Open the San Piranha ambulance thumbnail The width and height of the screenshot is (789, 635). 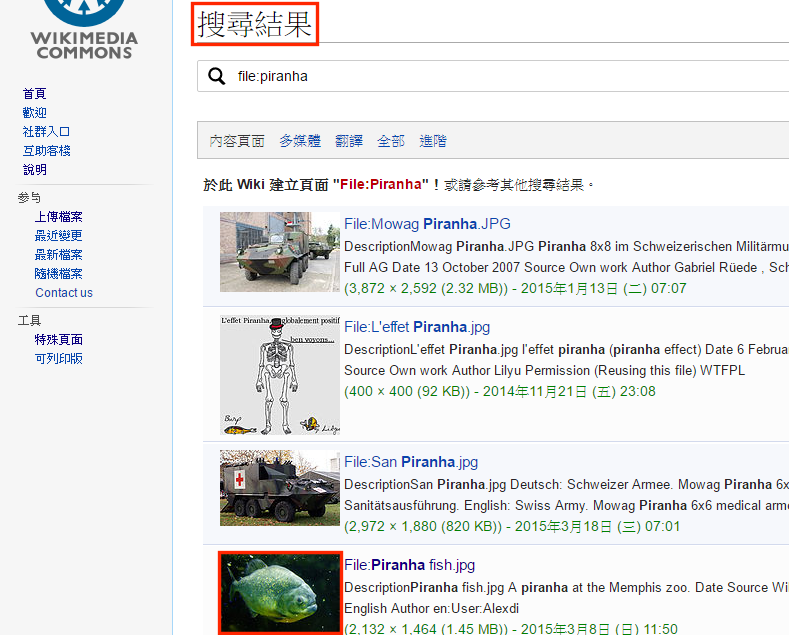[x=279, y=487]
